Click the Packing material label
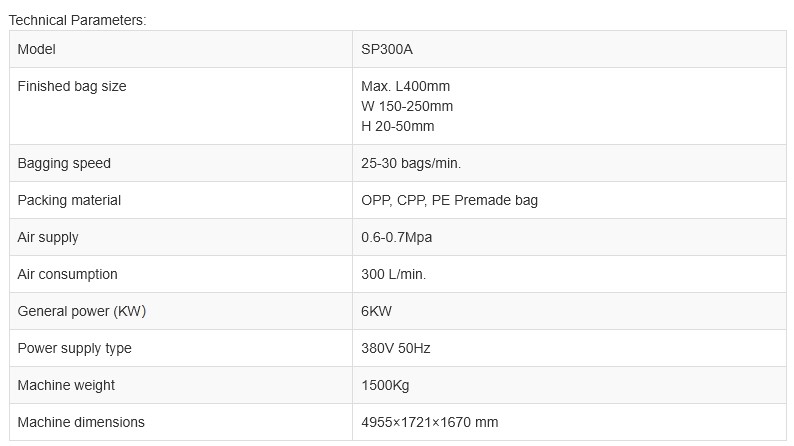 (69, 200)
